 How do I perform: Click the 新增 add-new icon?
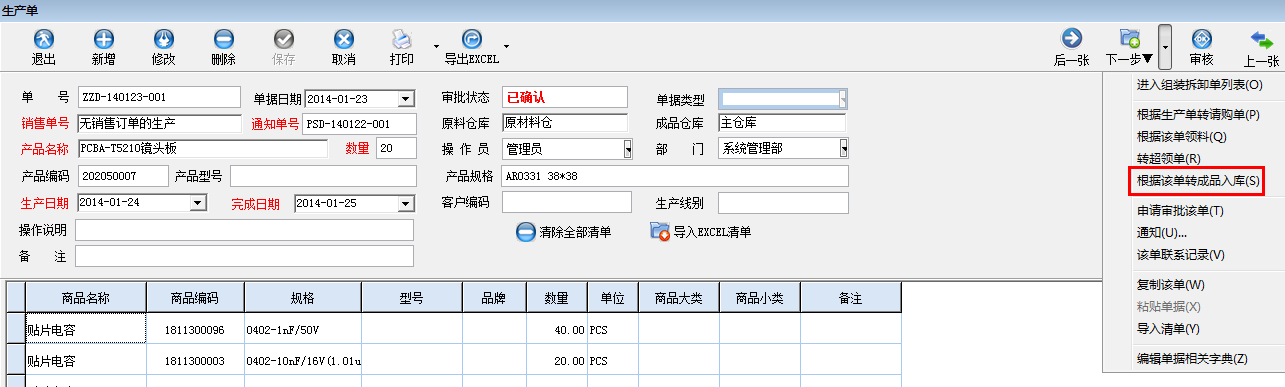(x=104, y=39)
